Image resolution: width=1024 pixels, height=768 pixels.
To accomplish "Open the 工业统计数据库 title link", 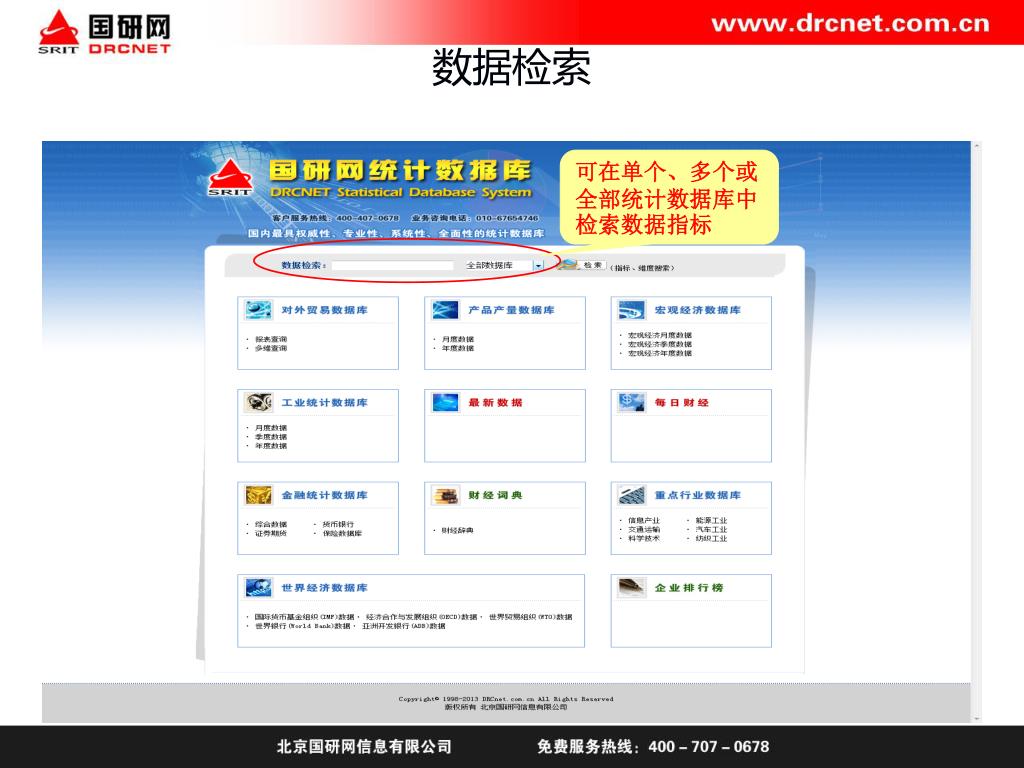I will (325, 403).
